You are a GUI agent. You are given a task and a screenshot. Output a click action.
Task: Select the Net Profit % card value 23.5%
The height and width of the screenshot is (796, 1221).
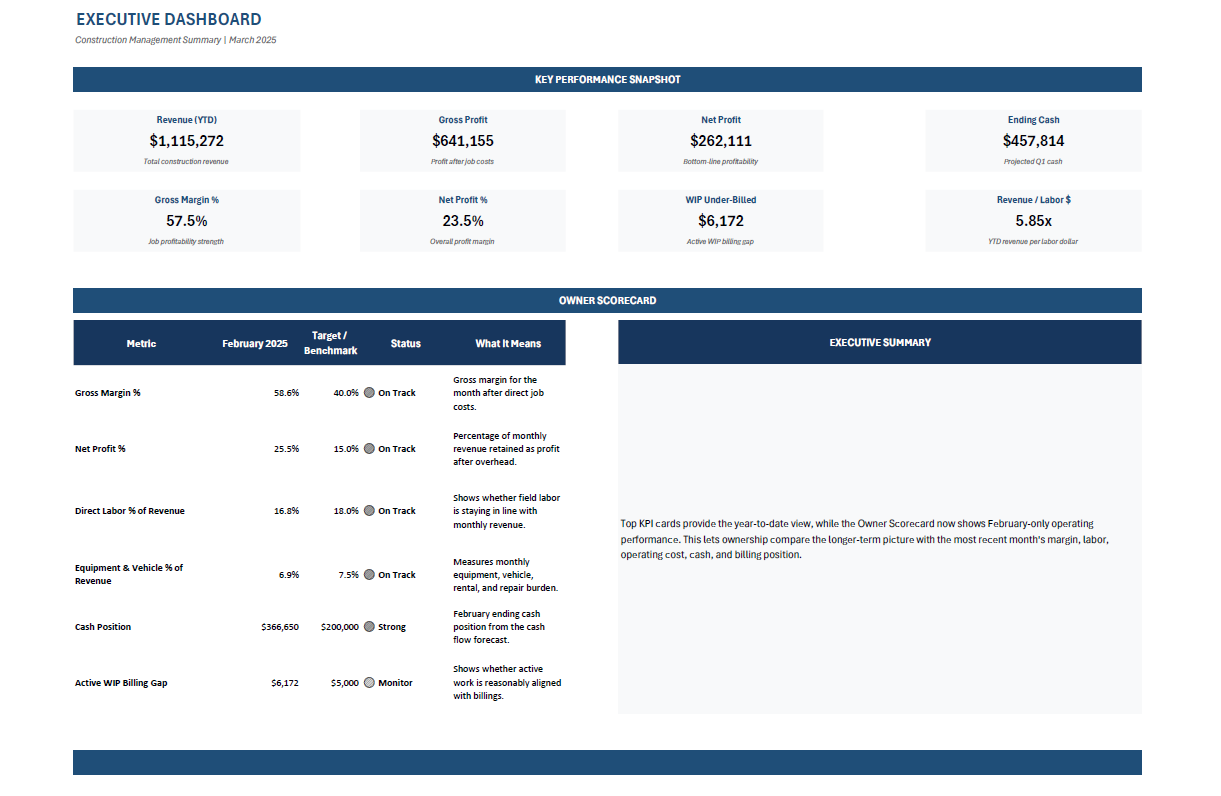[x=463, y=221]
